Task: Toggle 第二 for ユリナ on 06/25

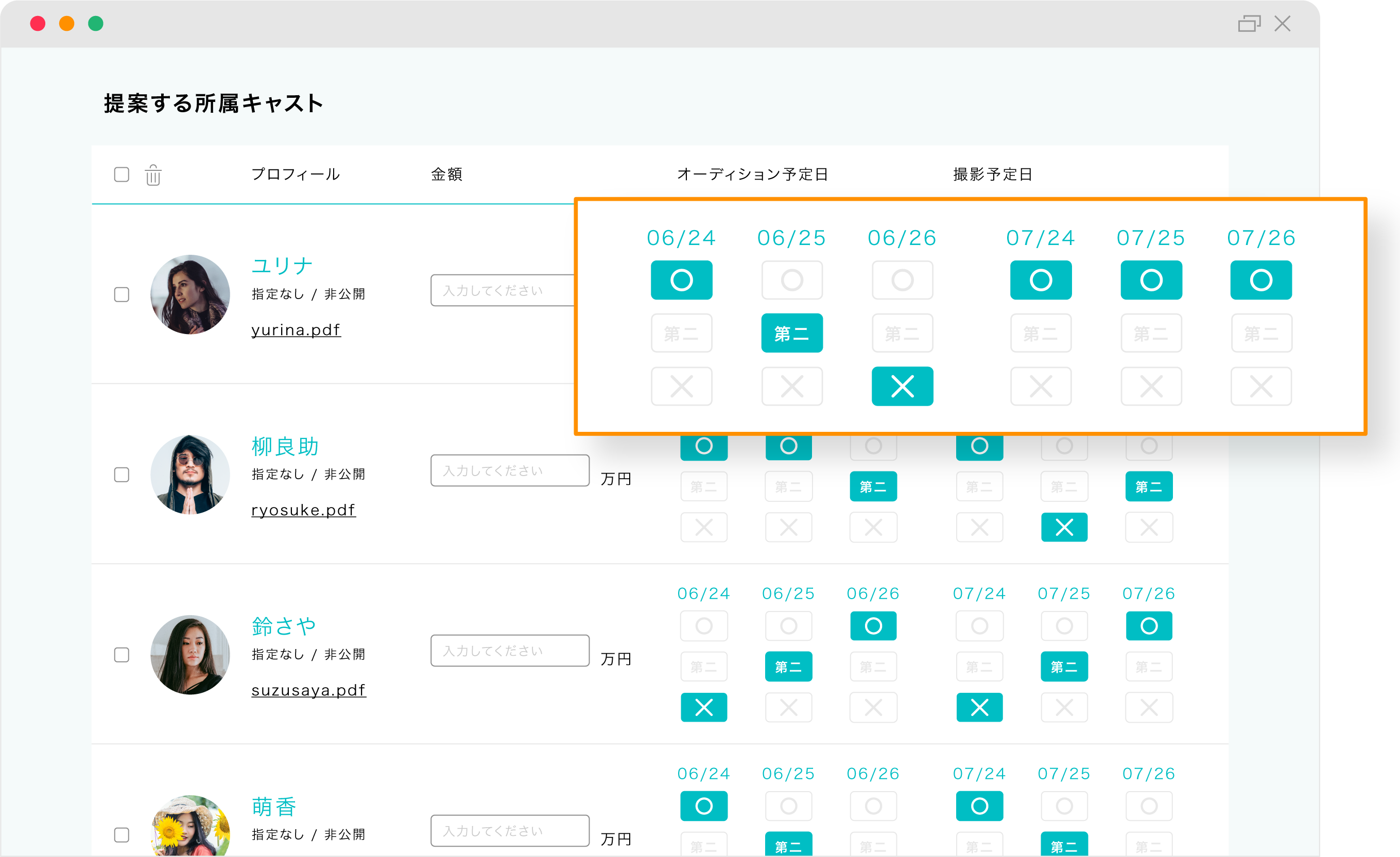Action: tap(791, 334)
